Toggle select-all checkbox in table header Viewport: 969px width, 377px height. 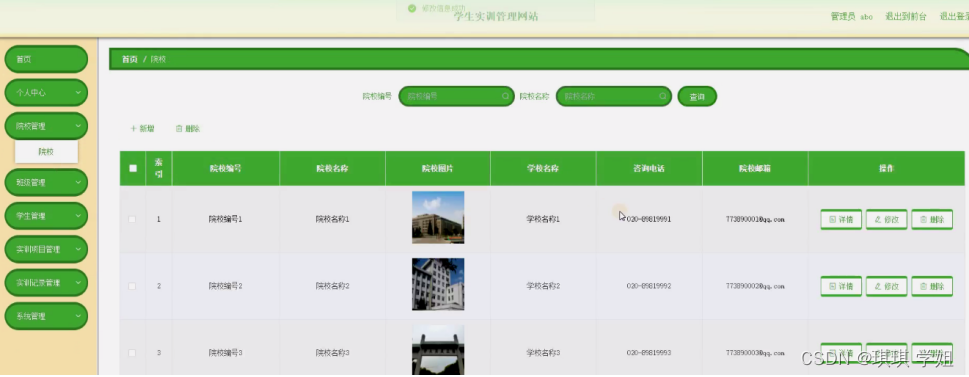point(133,168)
